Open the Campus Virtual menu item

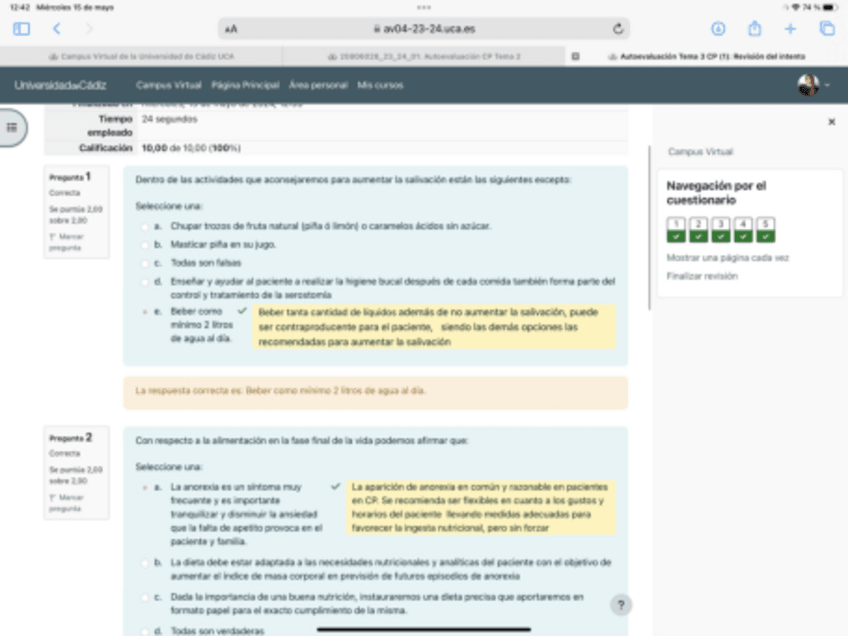tap(168, 85)
